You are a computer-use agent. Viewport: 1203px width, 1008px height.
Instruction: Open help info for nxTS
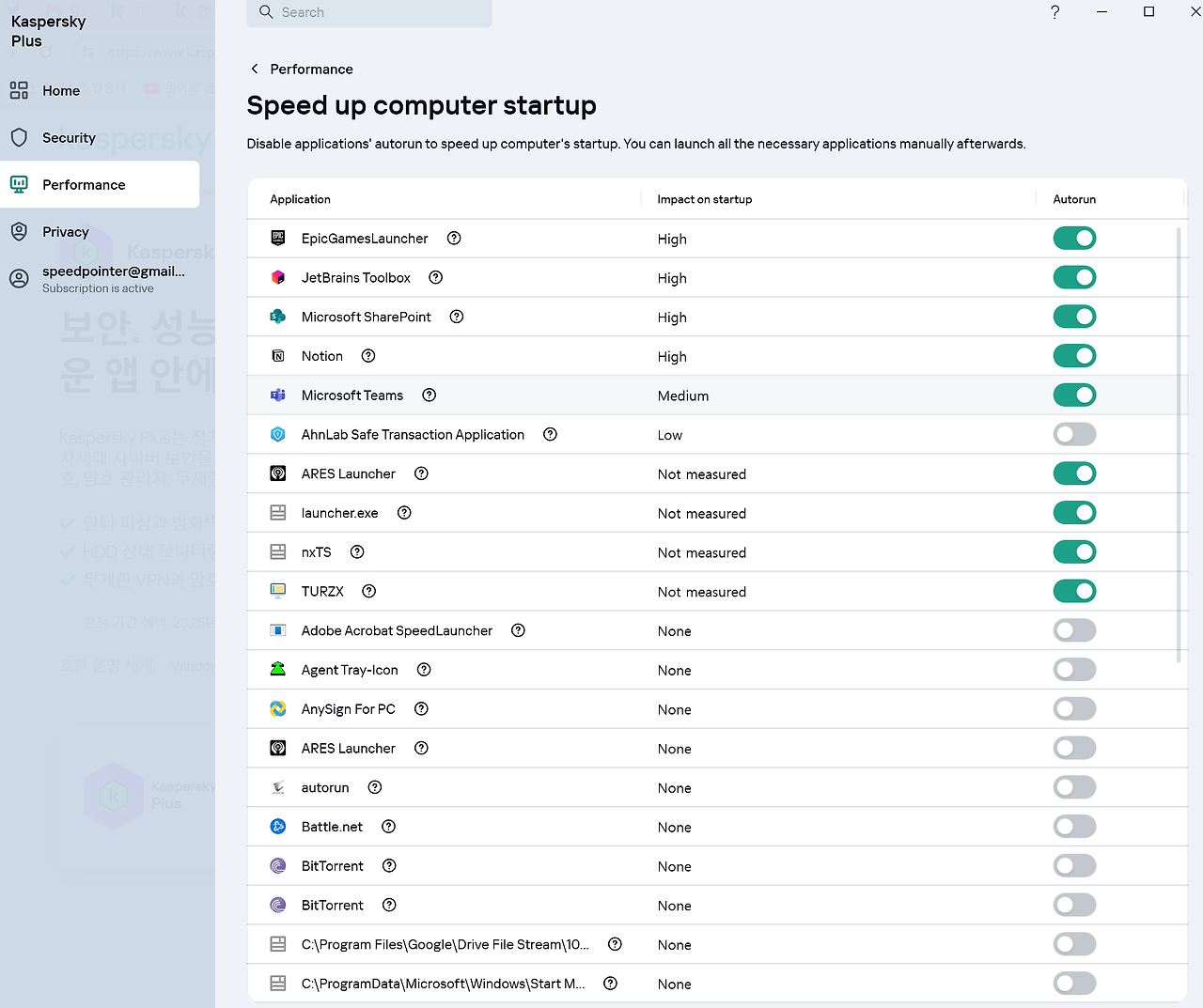click(x=357, y=552)
